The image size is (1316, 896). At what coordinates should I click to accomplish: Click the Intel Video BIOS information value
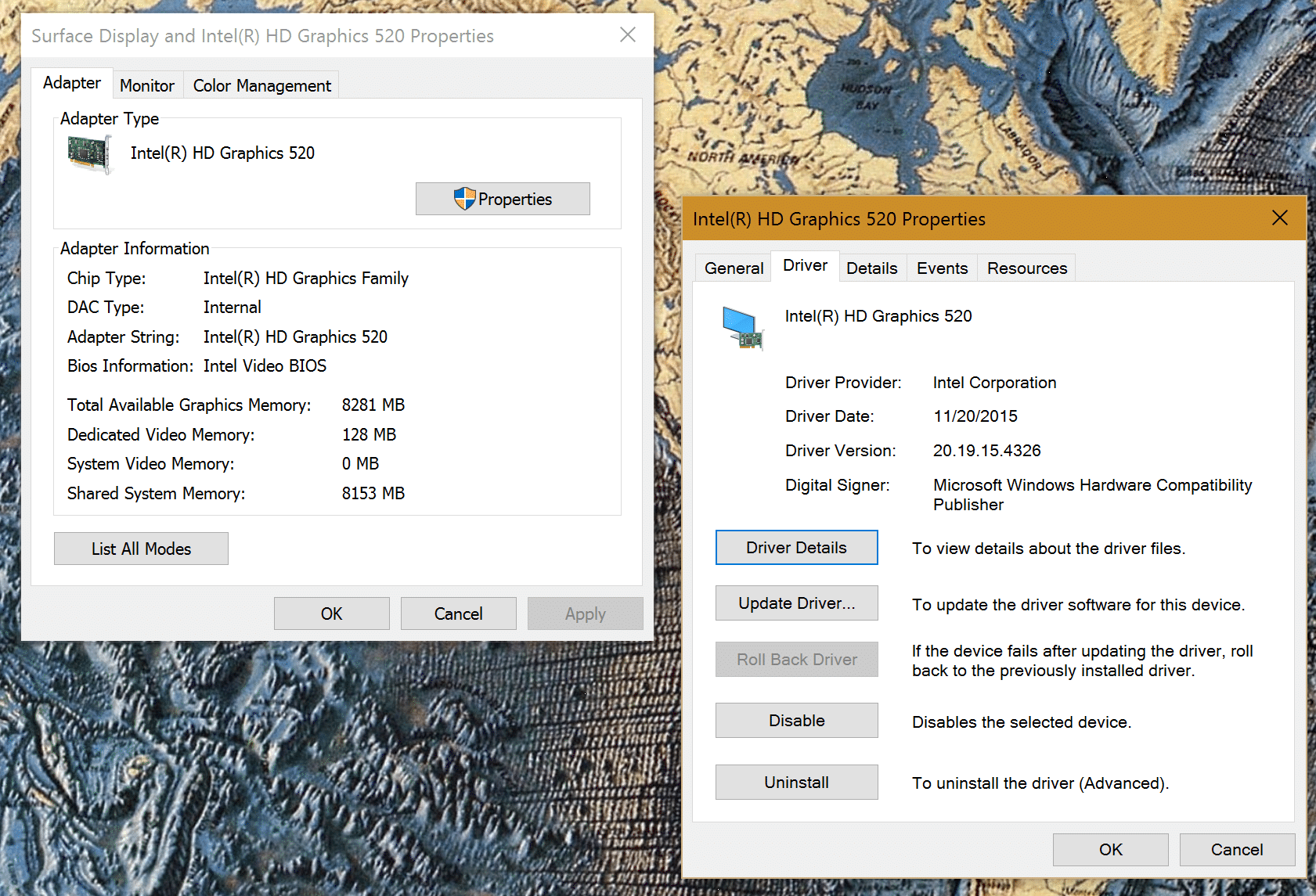click(x=265, y=365)
